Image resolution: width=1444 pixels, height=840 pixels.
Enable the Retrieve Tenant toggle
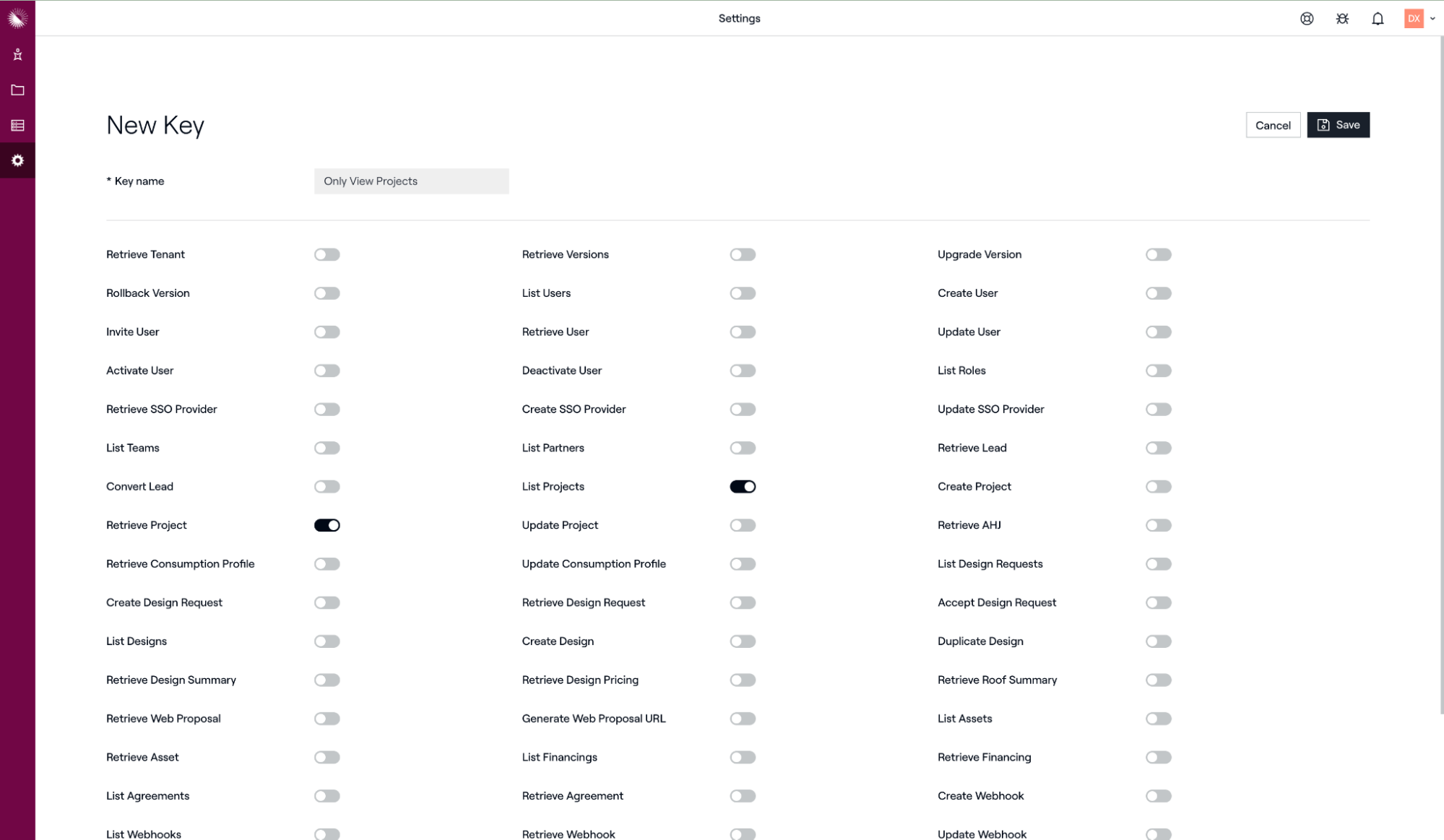[327, 254]
